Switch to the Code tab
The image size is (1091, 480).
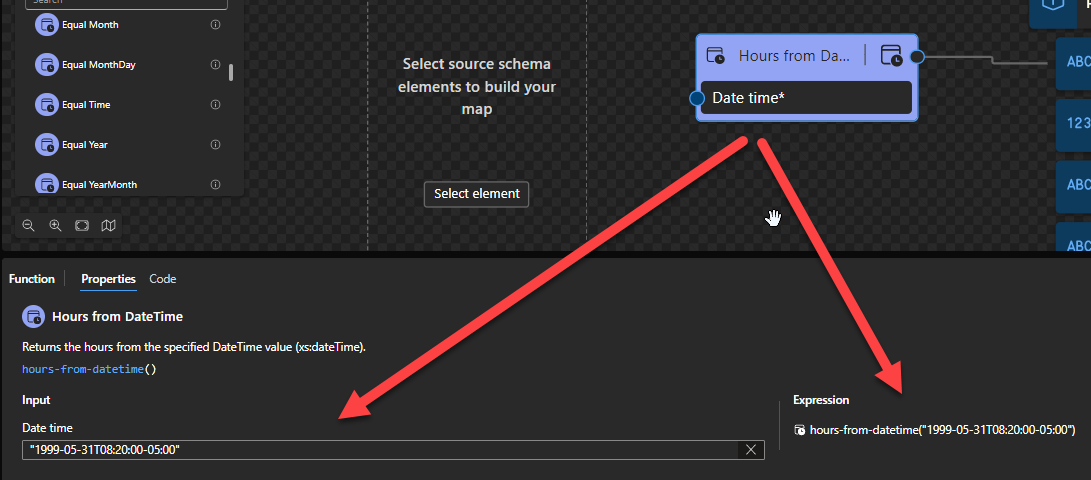coord(163,279)
